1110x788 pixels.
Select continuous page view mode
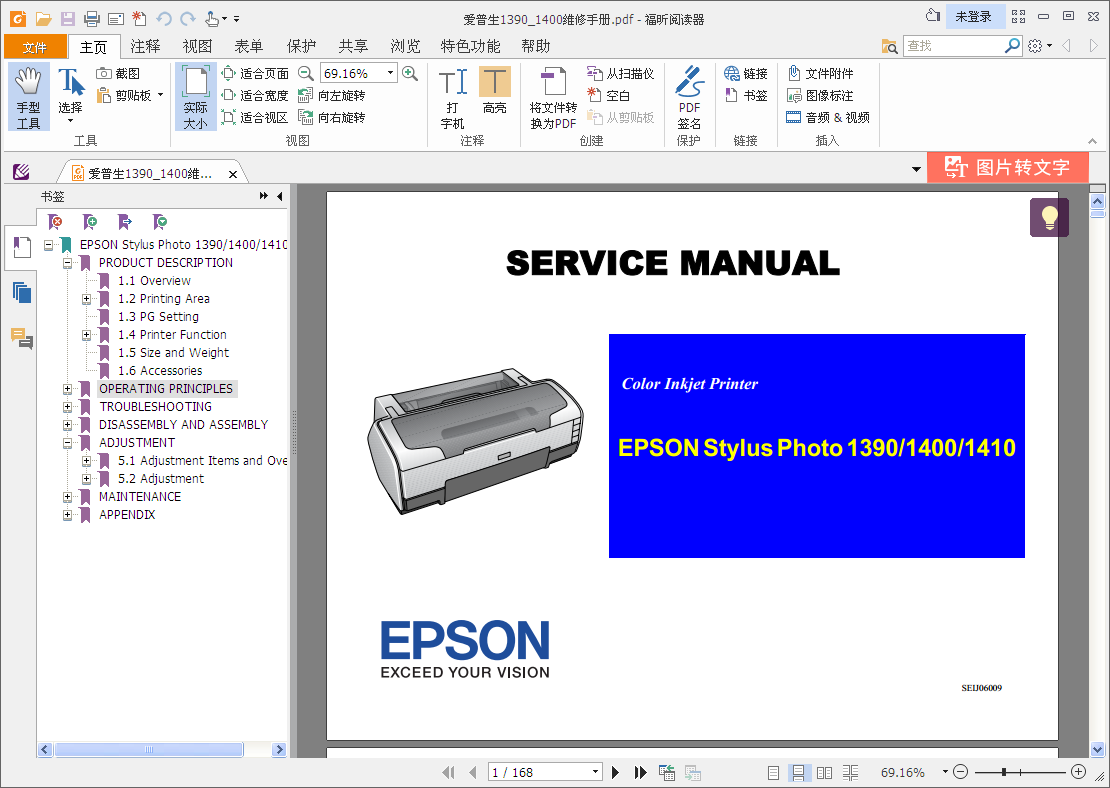799,772
